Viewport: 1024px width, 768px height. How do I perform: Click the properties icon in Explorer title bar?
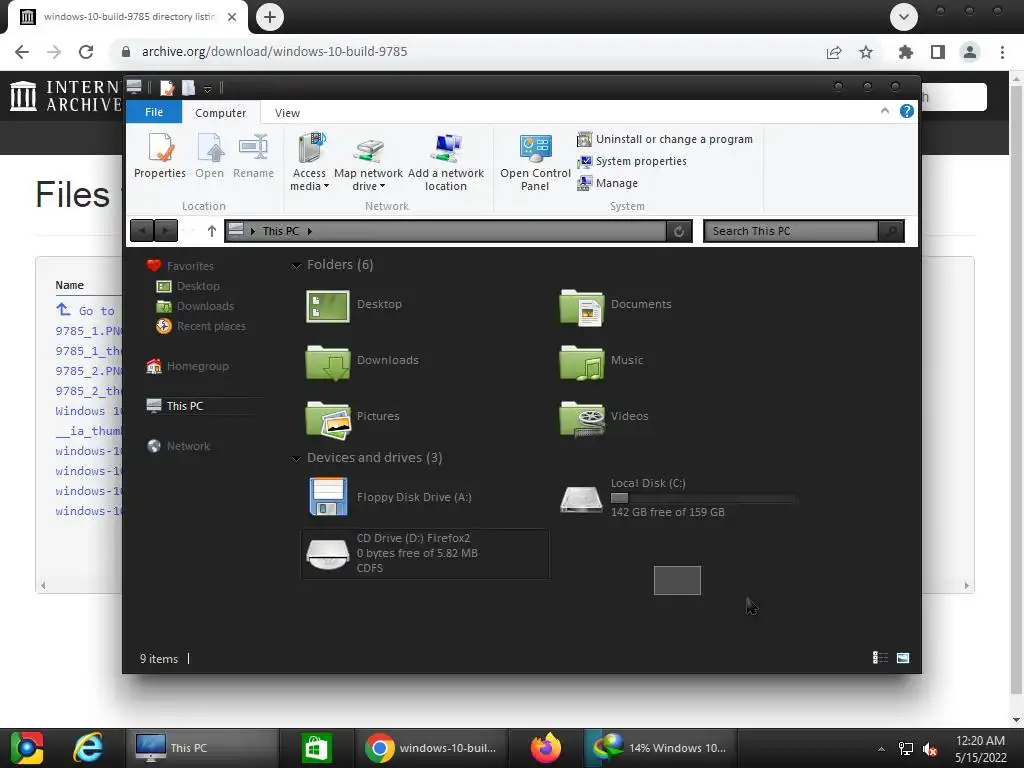pos(167,88)
